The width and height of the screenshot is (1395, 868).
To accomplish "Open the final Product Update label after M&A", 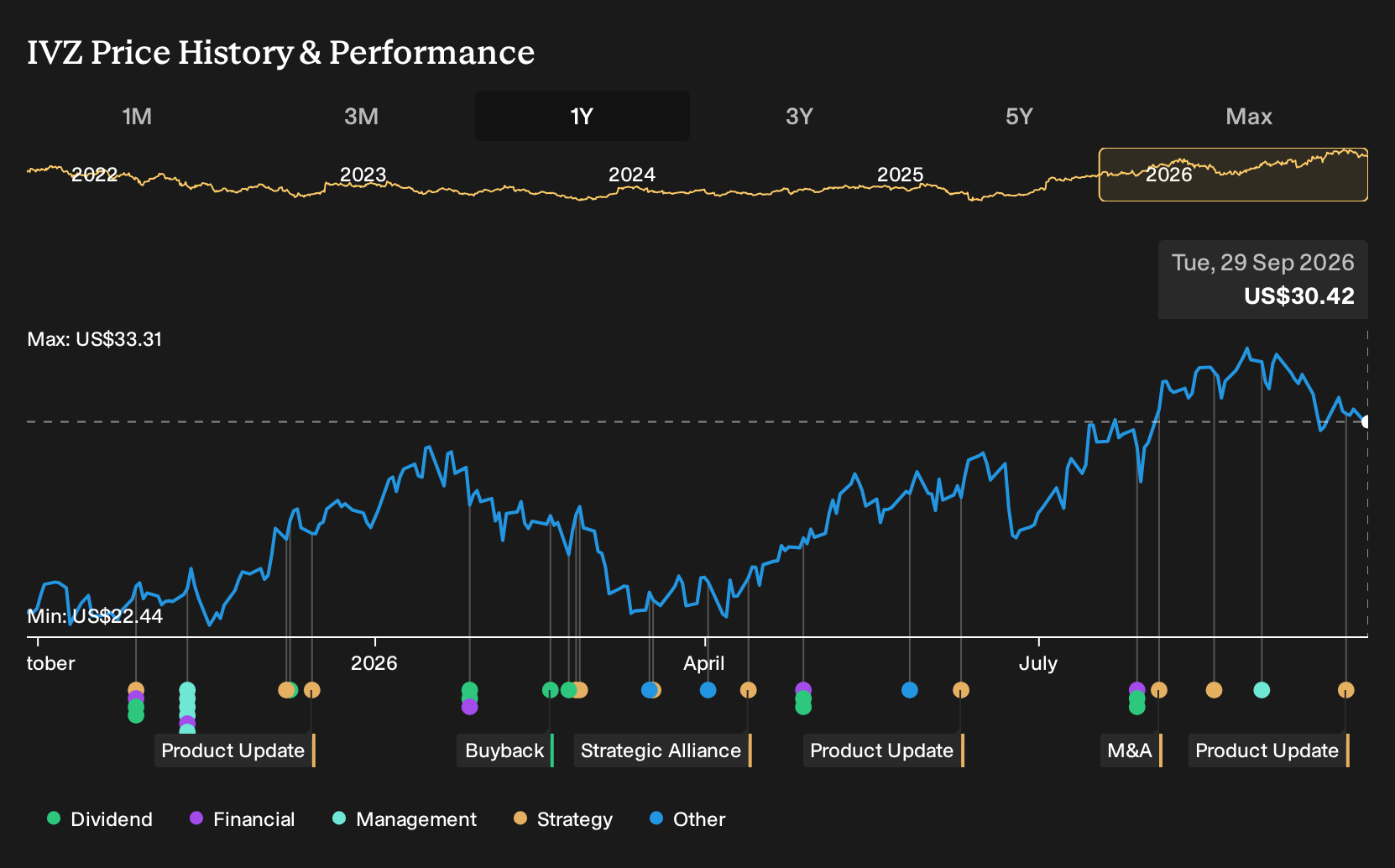I will pyautogui.click(x=1269, y=750).
